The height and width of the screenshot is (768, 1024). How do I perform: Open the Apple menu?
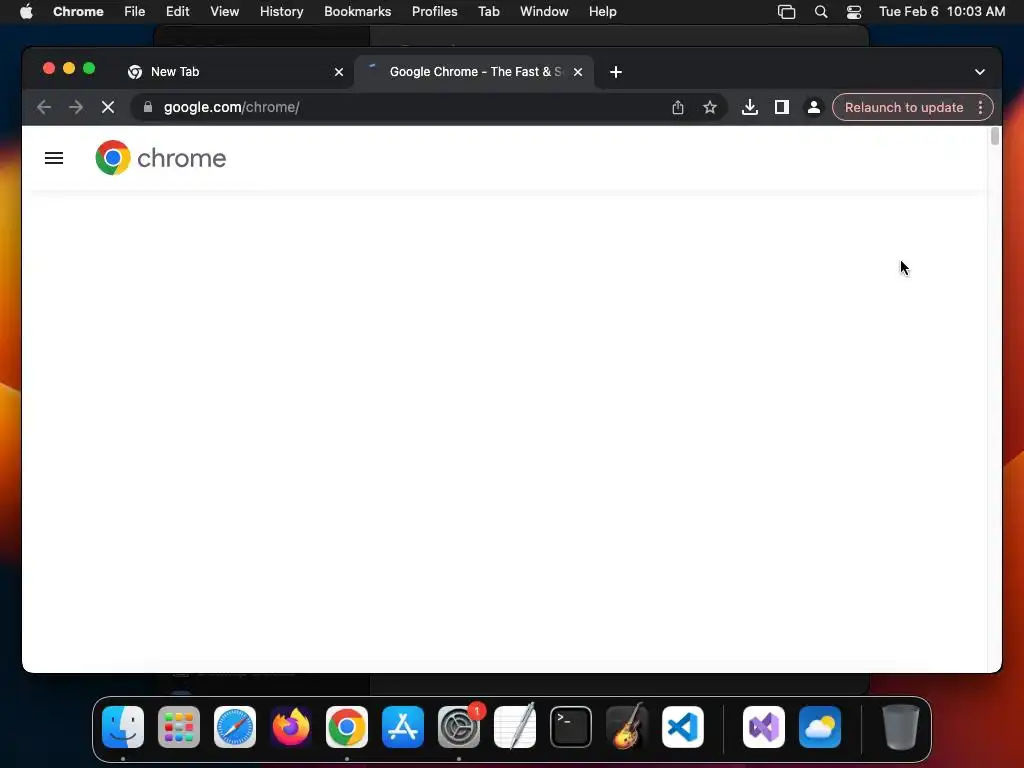coord(26,11)
